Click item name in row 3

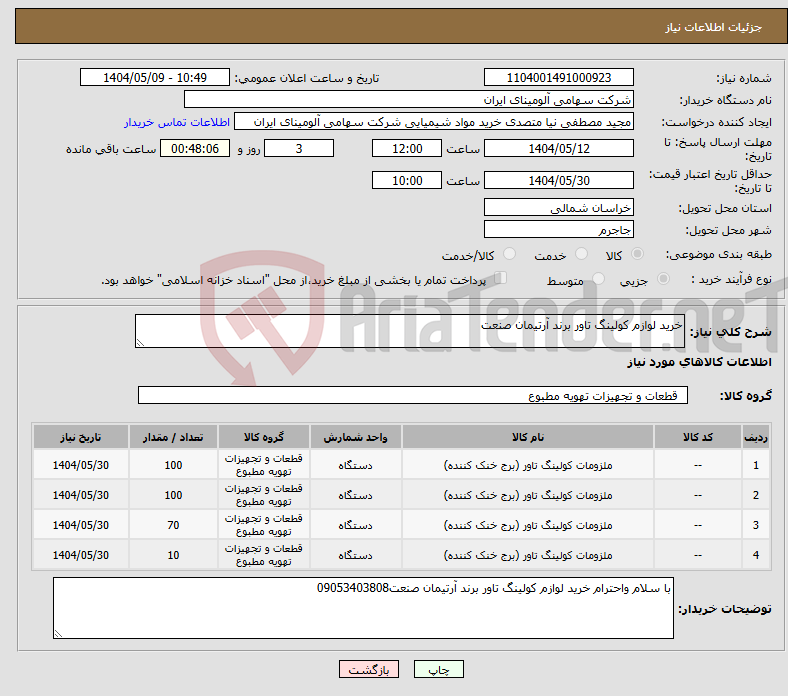click(528, 525)
